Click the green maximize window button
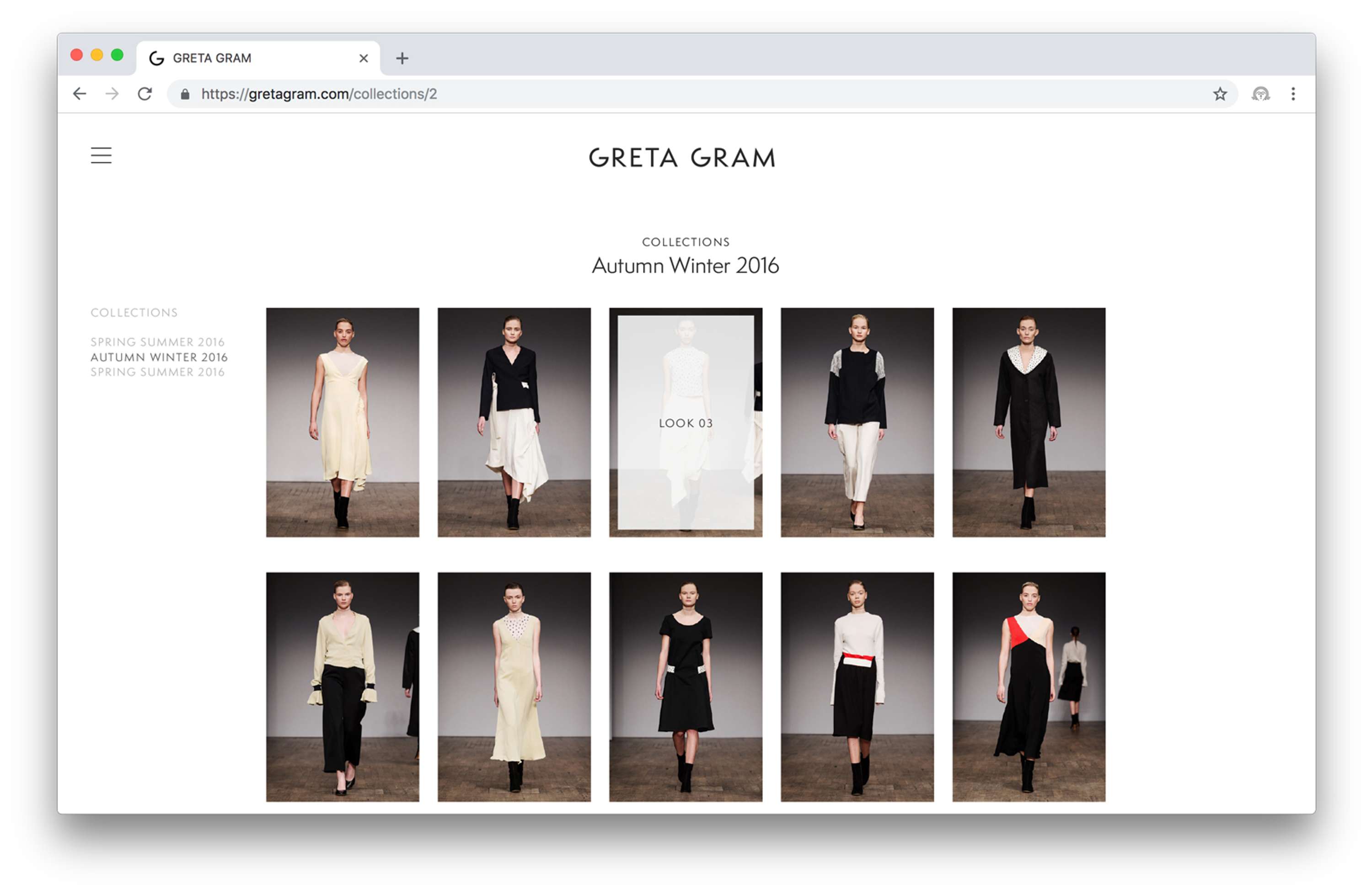This screenshot has width=1372, height=895. point(117,55)
